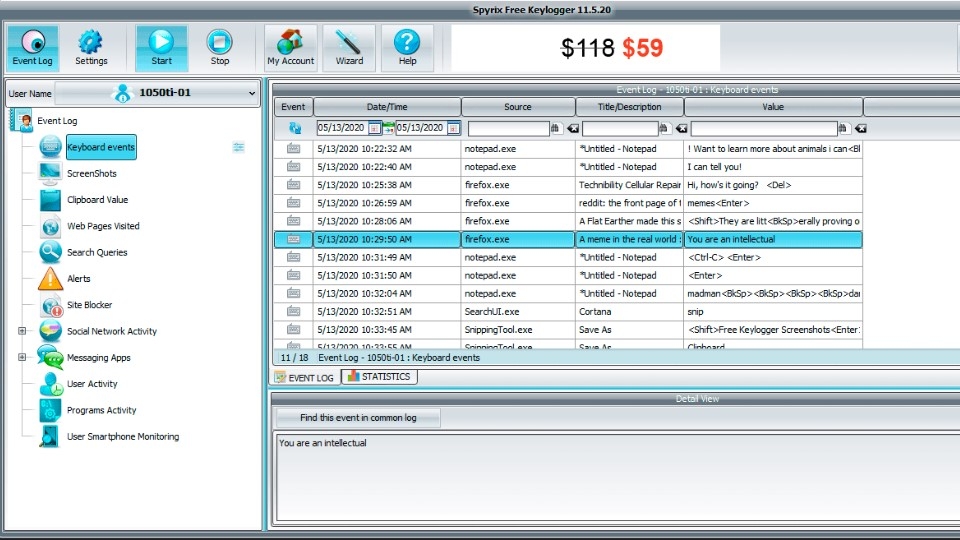Click the Stop monitoring button
Screen dimensions: 960x540
[220, 48]
